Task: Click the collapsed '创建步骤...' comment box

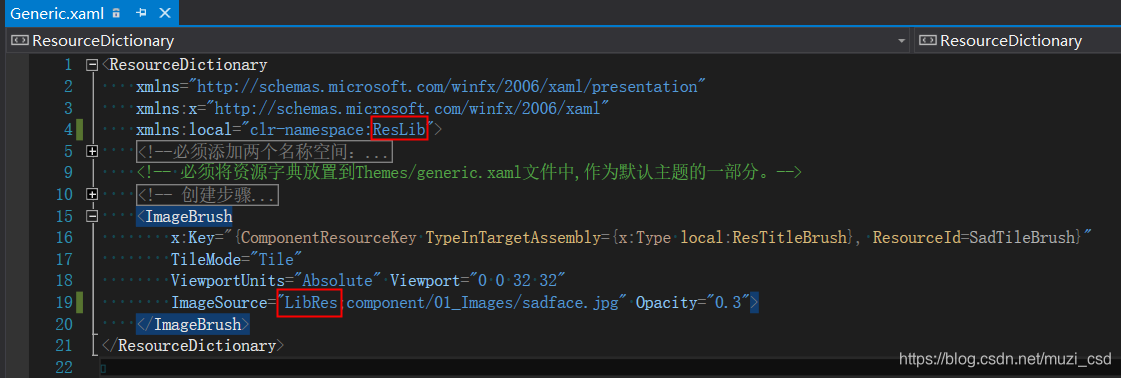Action: coord(207,194)
